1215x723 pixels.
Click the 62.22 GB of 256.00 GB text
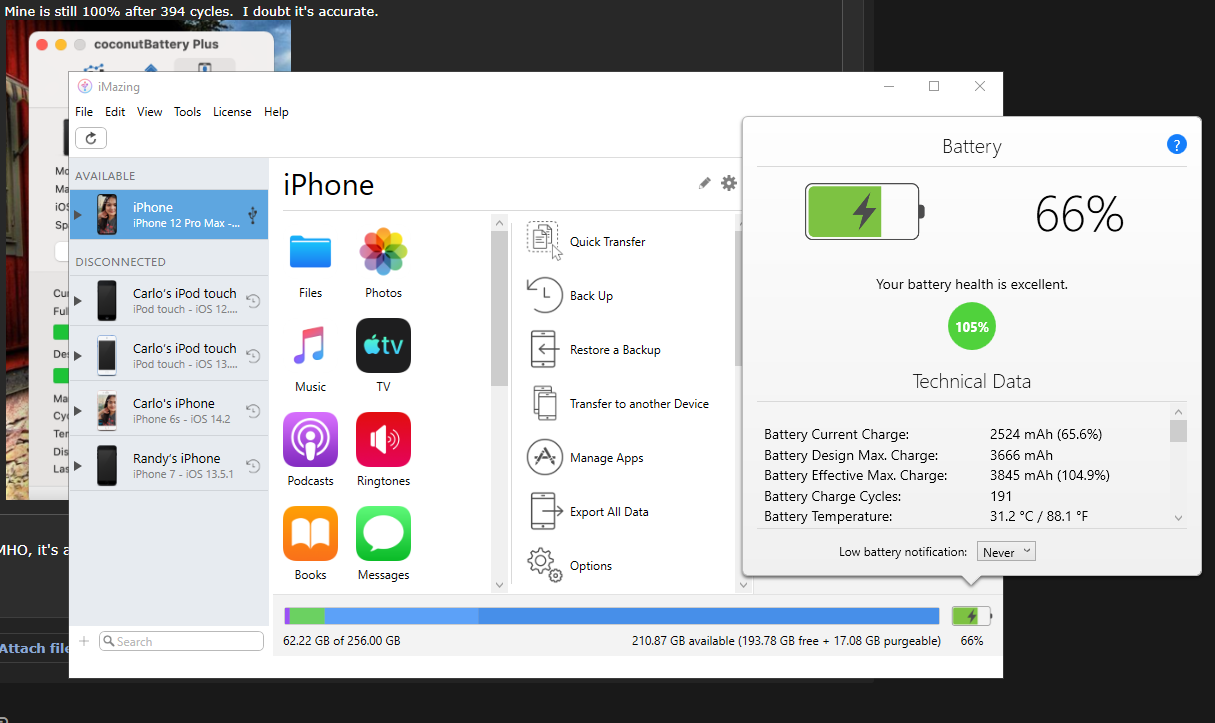(342, 640)
